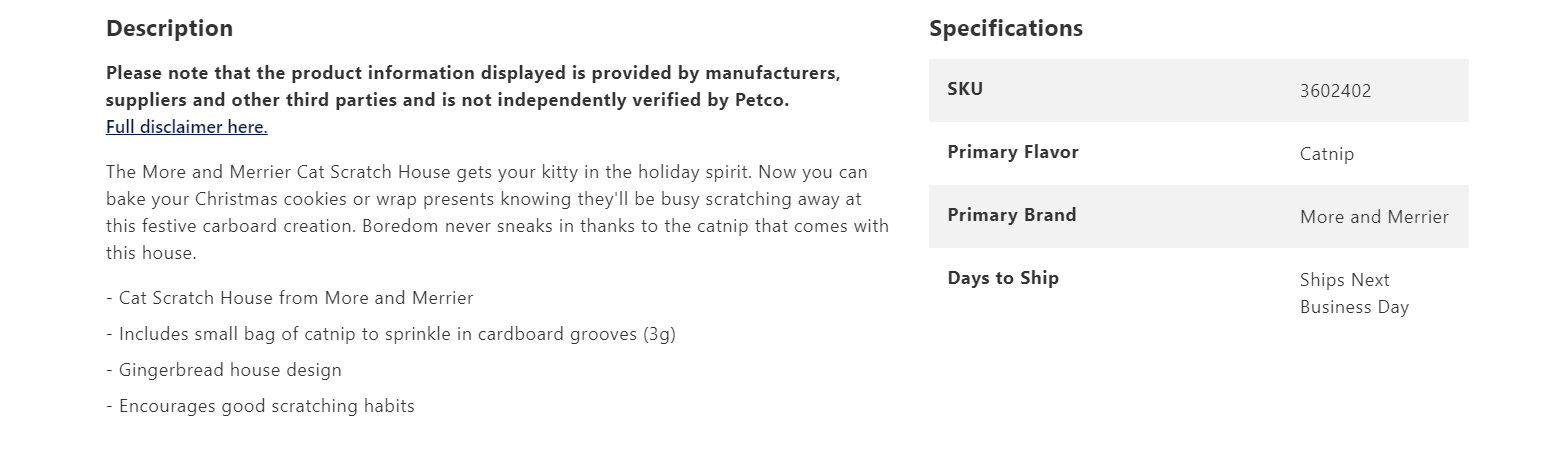This screenshot has width=1557, height=462.
Task: Select the SKU label in specifications
Action: click(x=965, y=89)
